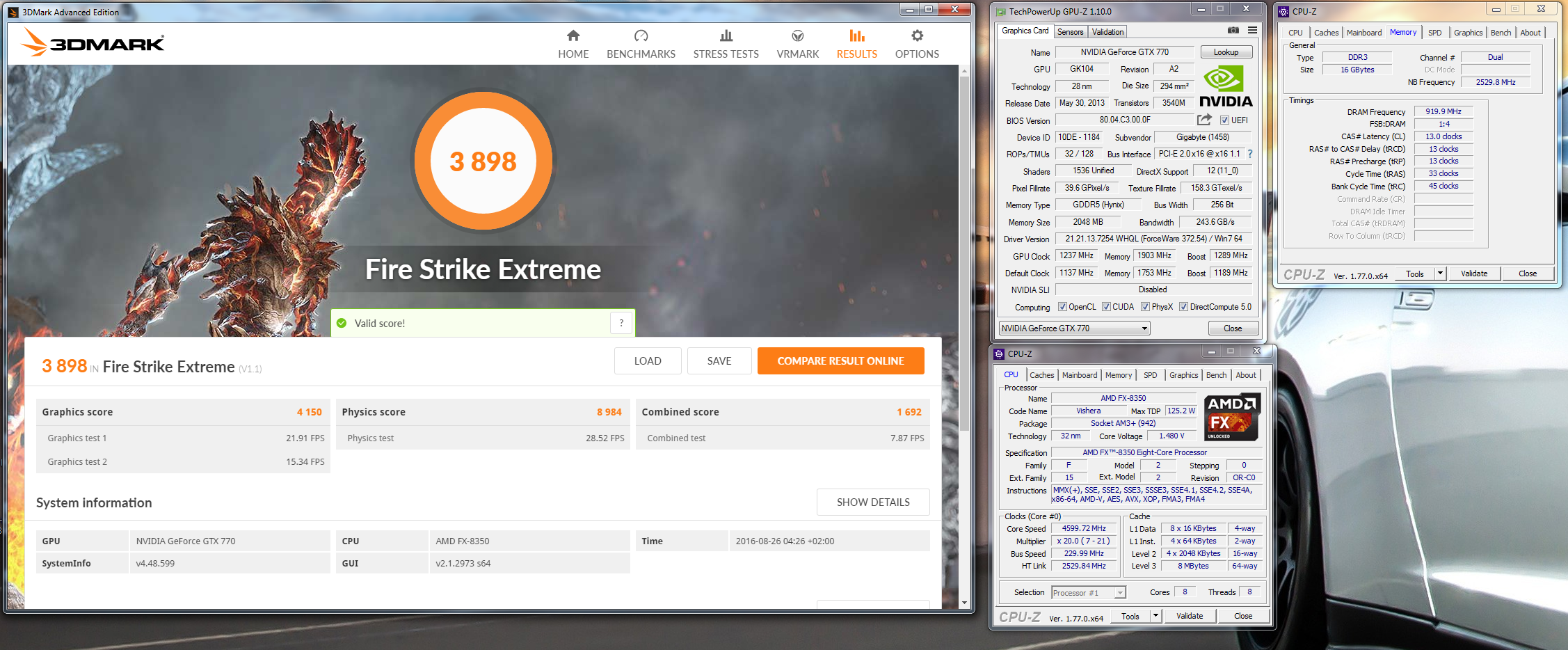Click the AMD FX logo in CPU-Z

click(x=1232, y=417)
